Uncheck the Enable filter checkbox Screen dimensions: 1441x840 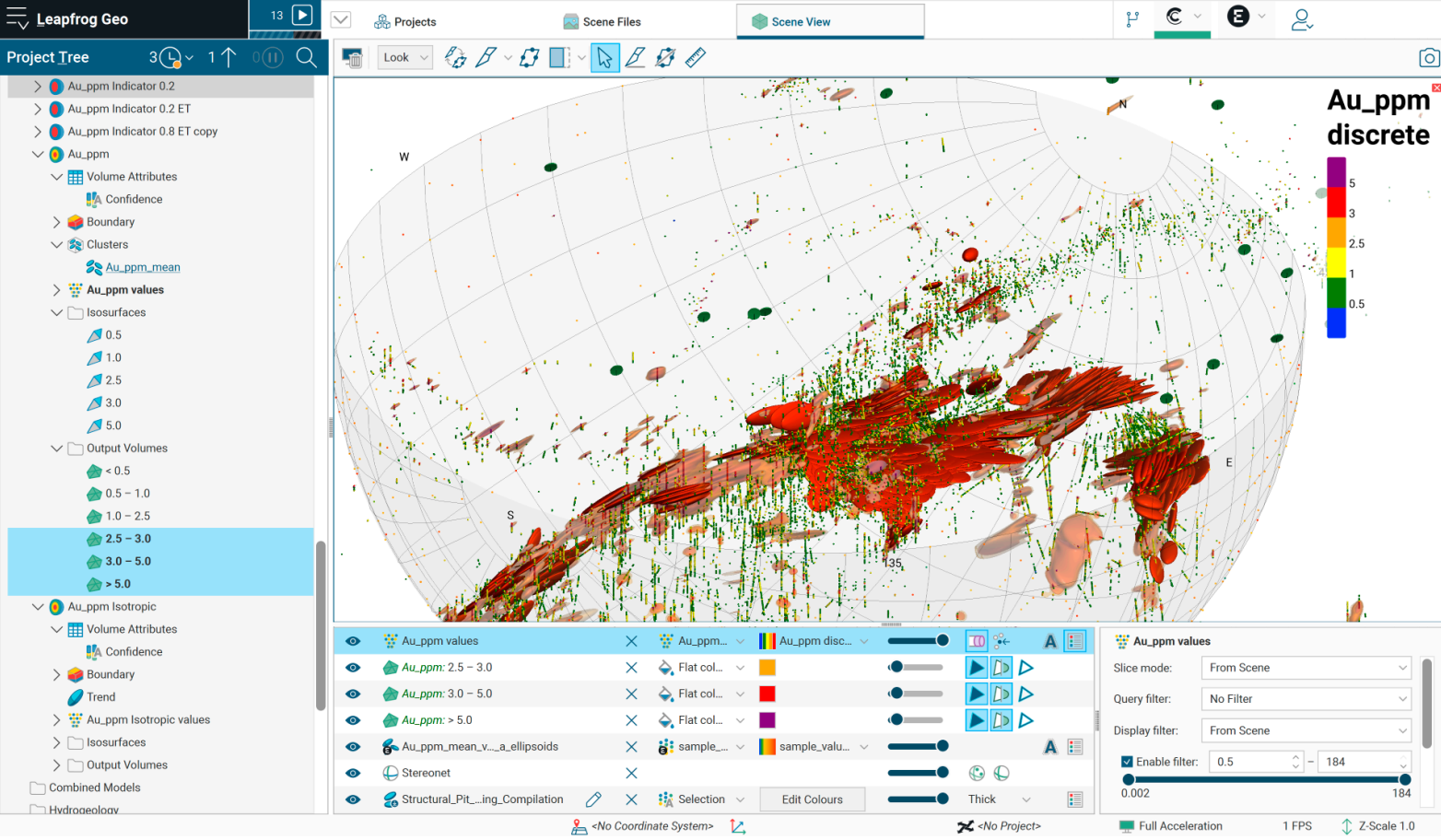(x=1127, y=762)
